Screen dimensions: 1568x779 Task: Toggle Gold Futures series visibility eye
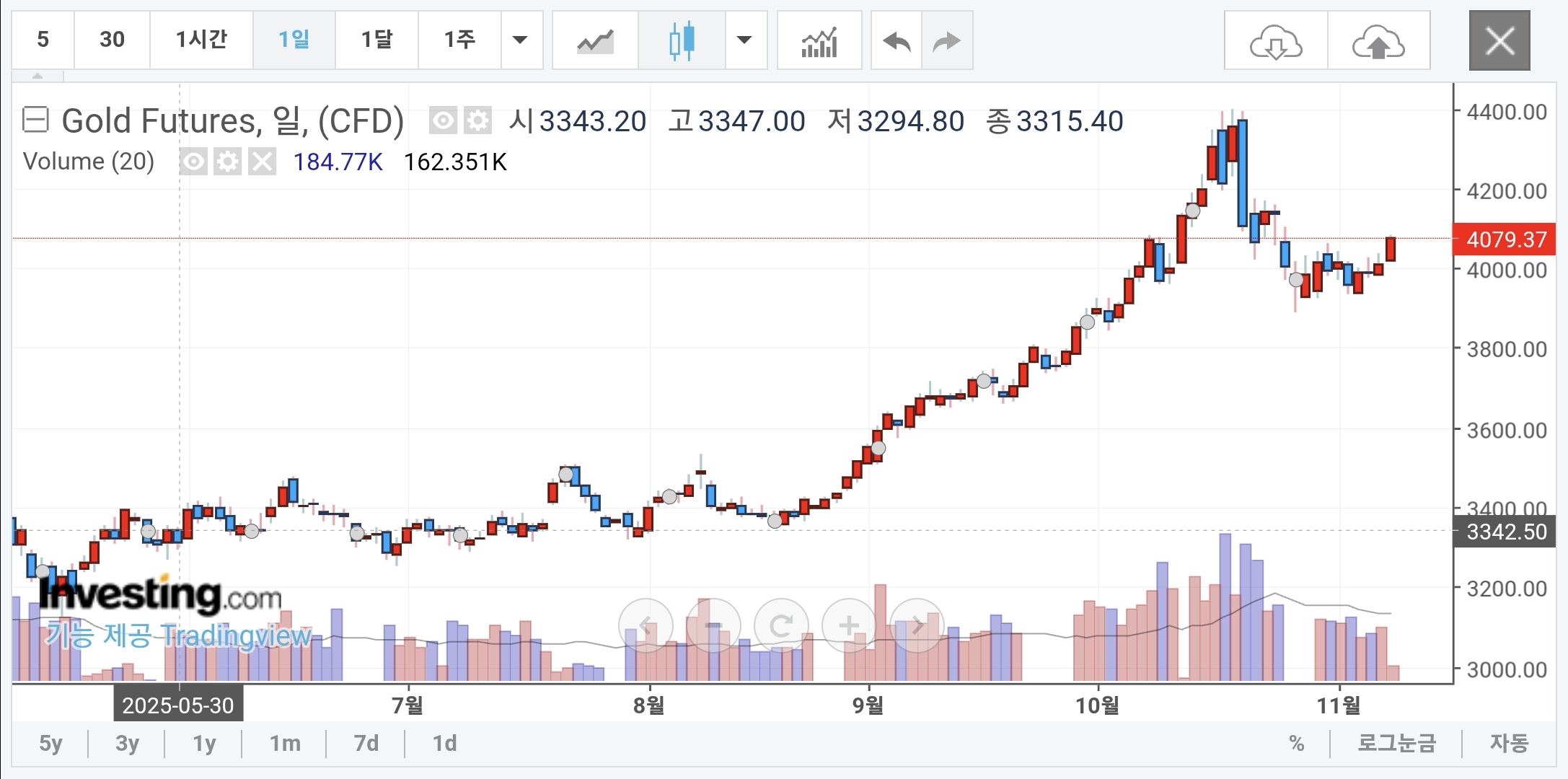coord(443,120)
